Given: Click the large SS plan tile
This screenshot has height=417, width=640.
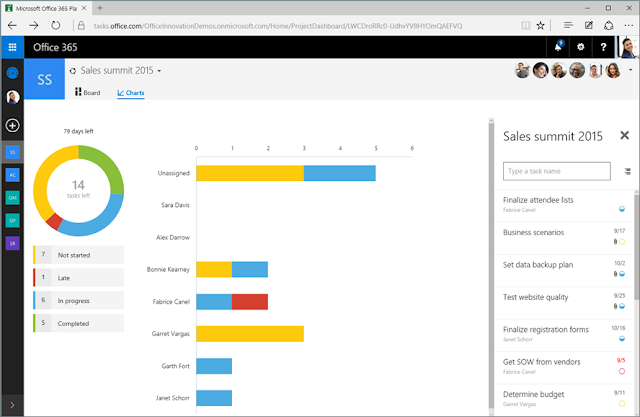Looking at the screenshot, I should tap(44, 79).
